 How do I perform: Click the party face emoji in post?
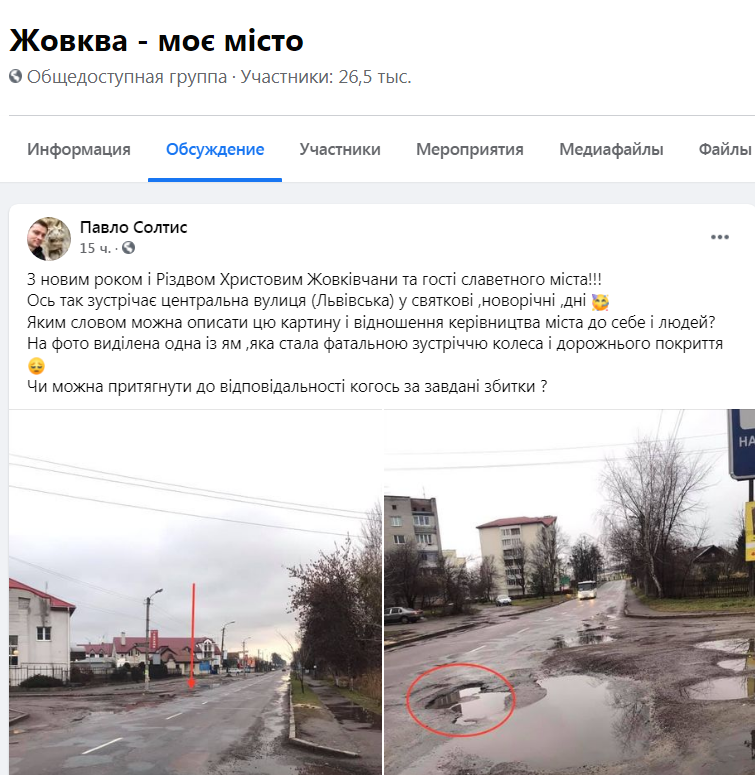600,301
